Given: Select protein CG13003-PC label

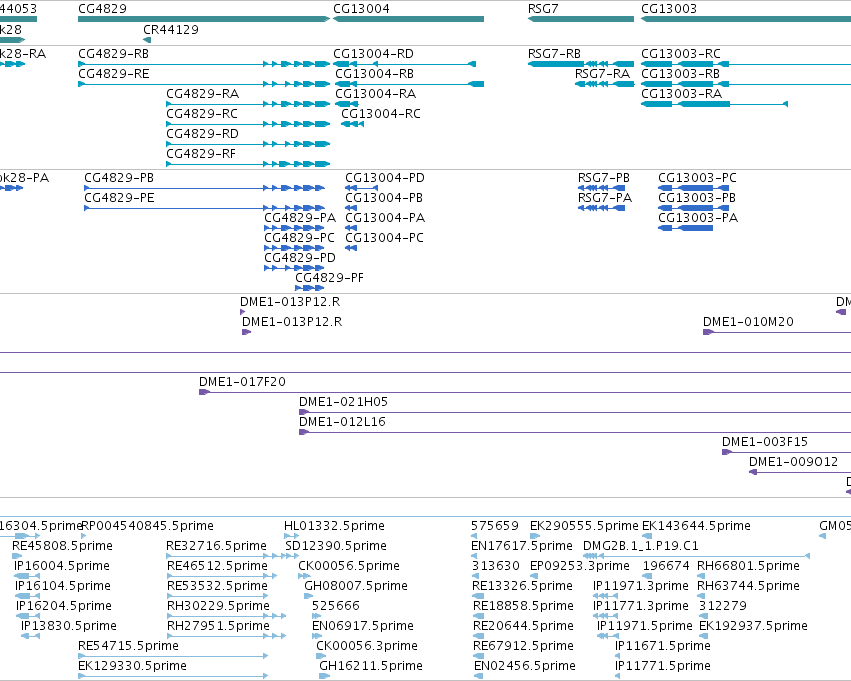Looking at the screenshot, I should tap(697, 178).
